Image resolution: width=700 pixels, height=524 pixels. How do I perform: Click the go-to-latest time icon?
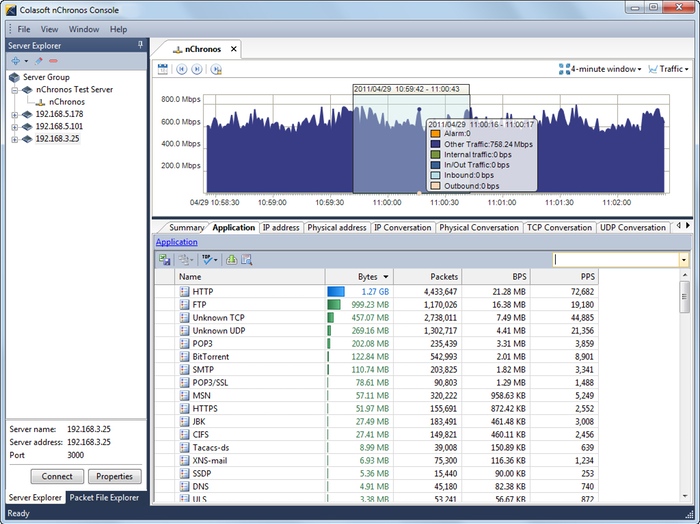pyautogui.click(x=217, y=69)
